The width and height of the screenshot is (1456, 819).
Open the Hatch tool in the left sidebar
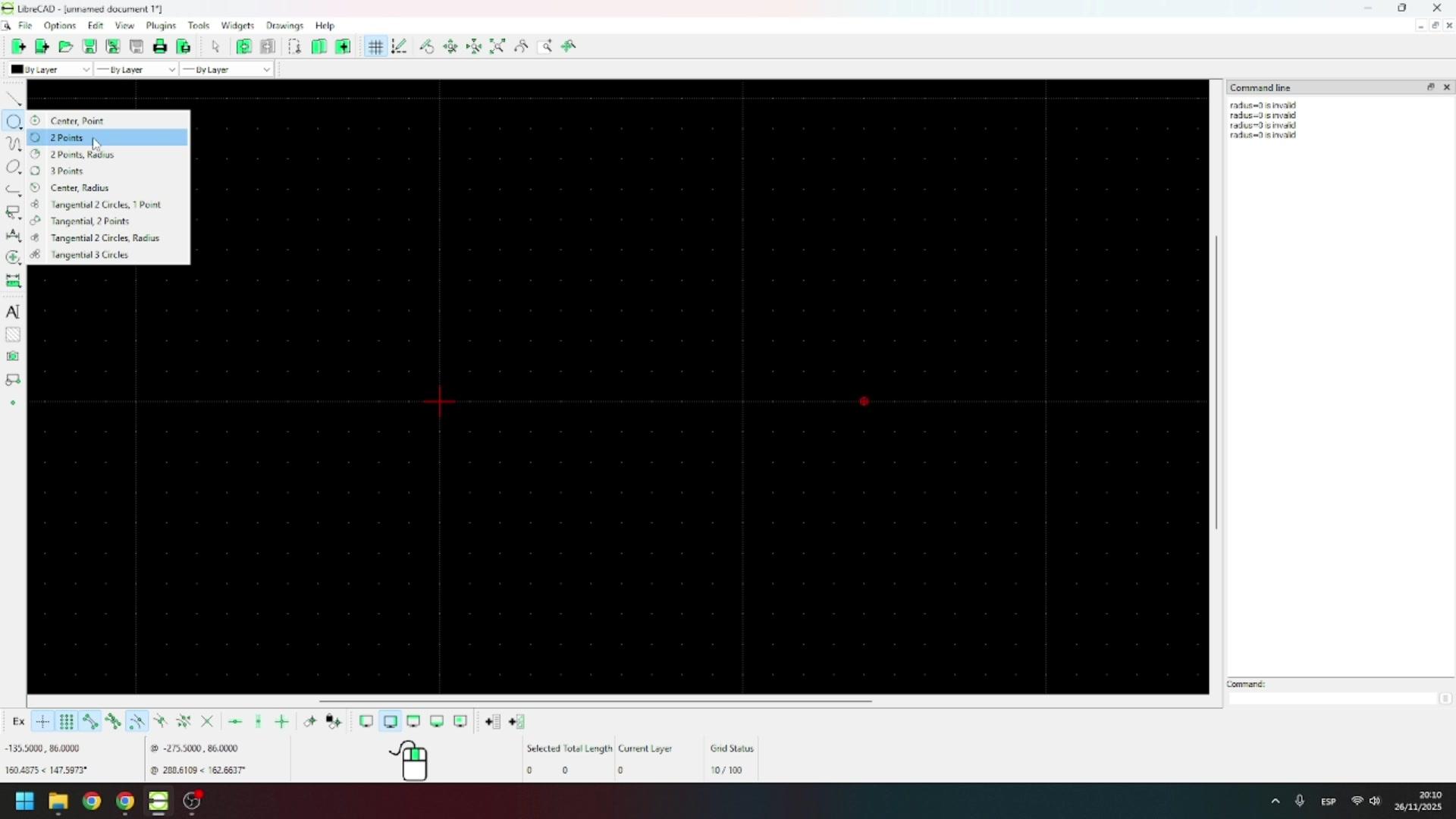[x=13, y=334]
